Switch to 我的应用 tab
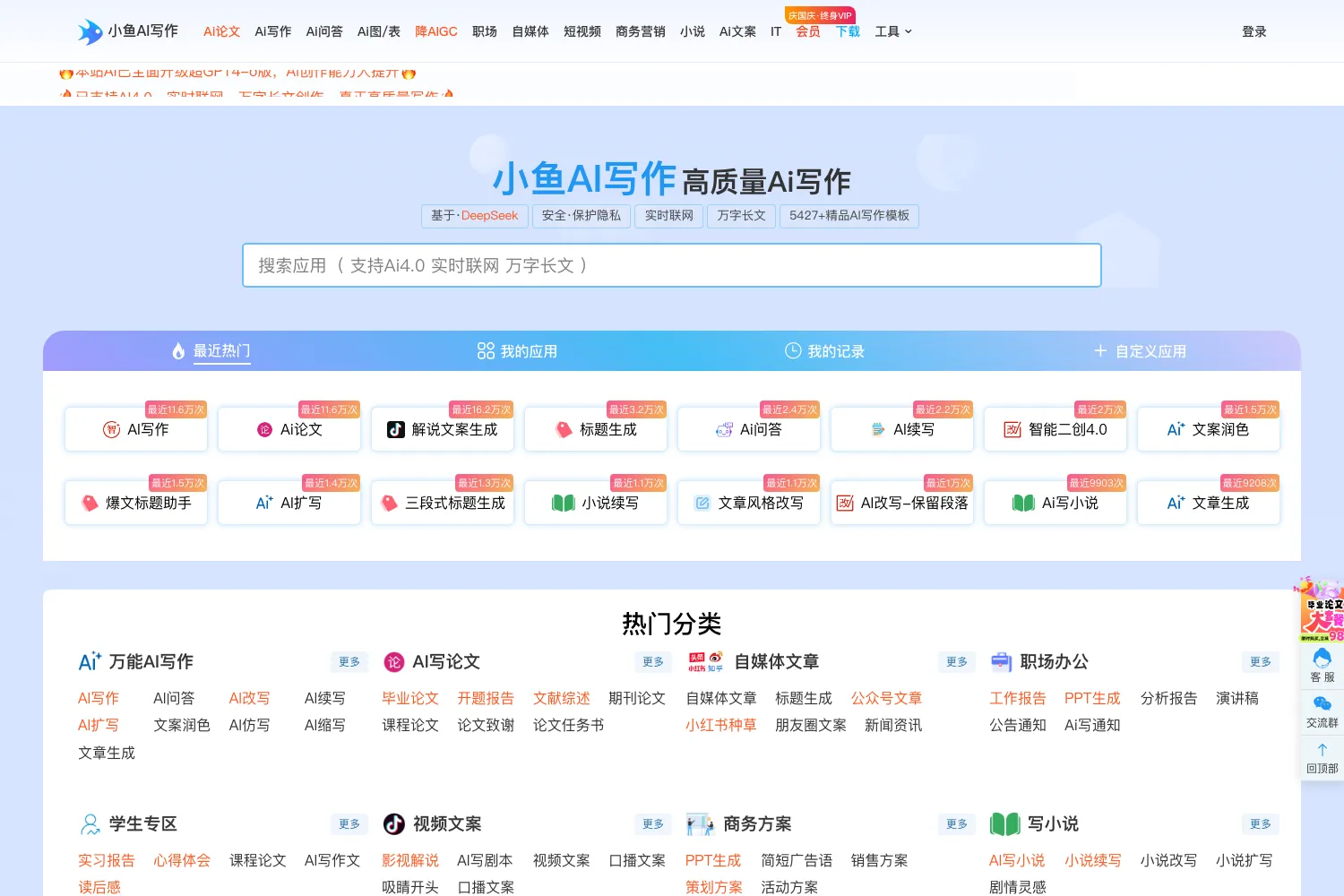The height and width of the screenshot is (896, 1344). [517, 351]
